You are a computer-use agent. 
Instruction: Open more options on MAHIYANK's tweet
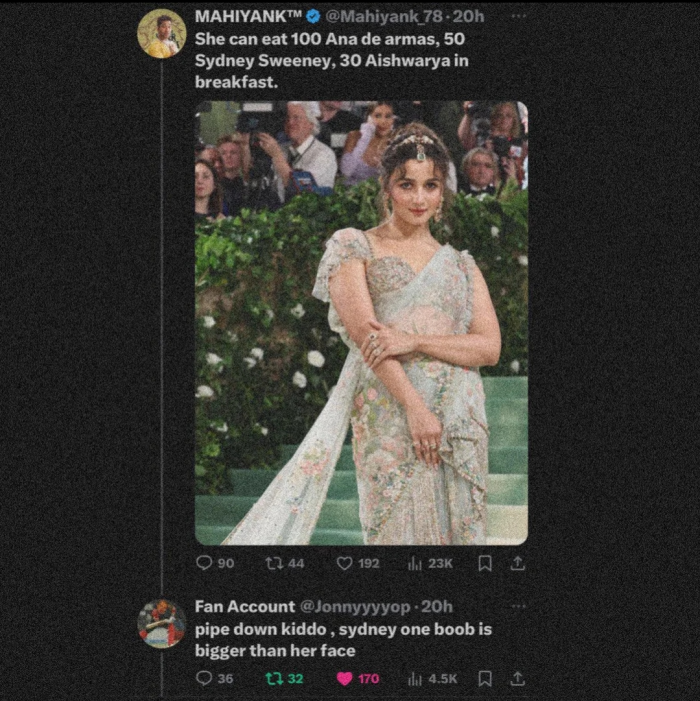[517, 17]
